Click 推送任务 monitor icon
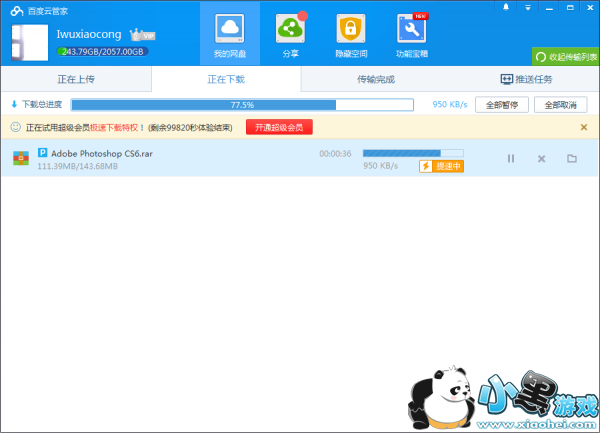The height and width of the screenshot is (433, 600). click(507, 79)
